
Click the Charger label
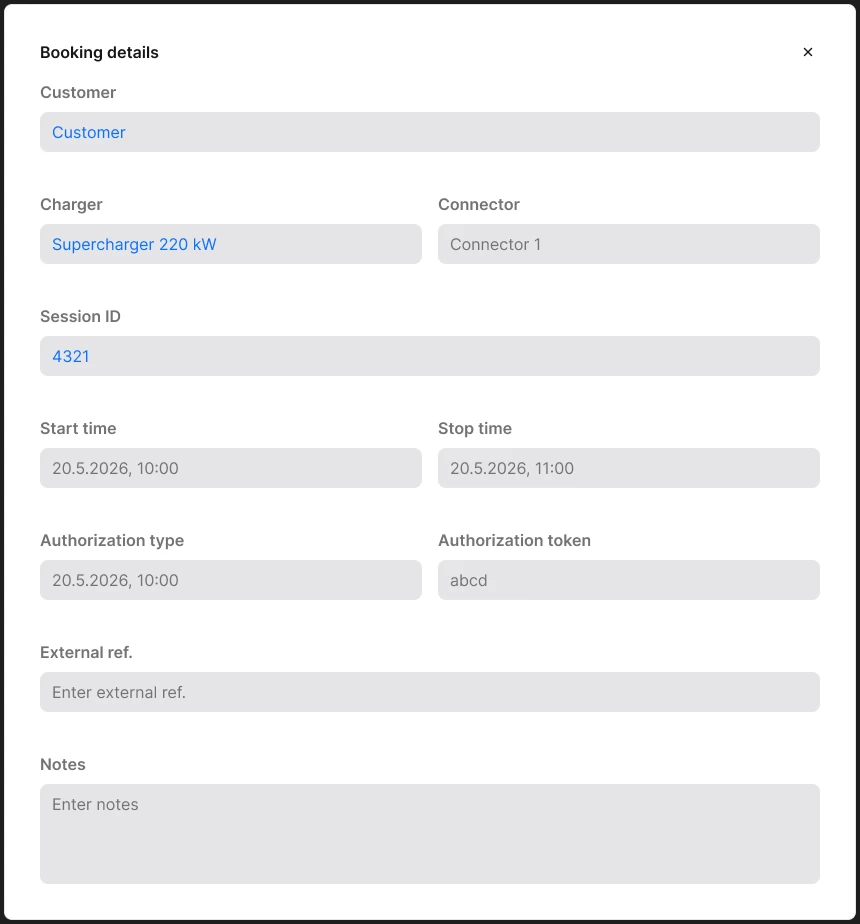[71, 204]
